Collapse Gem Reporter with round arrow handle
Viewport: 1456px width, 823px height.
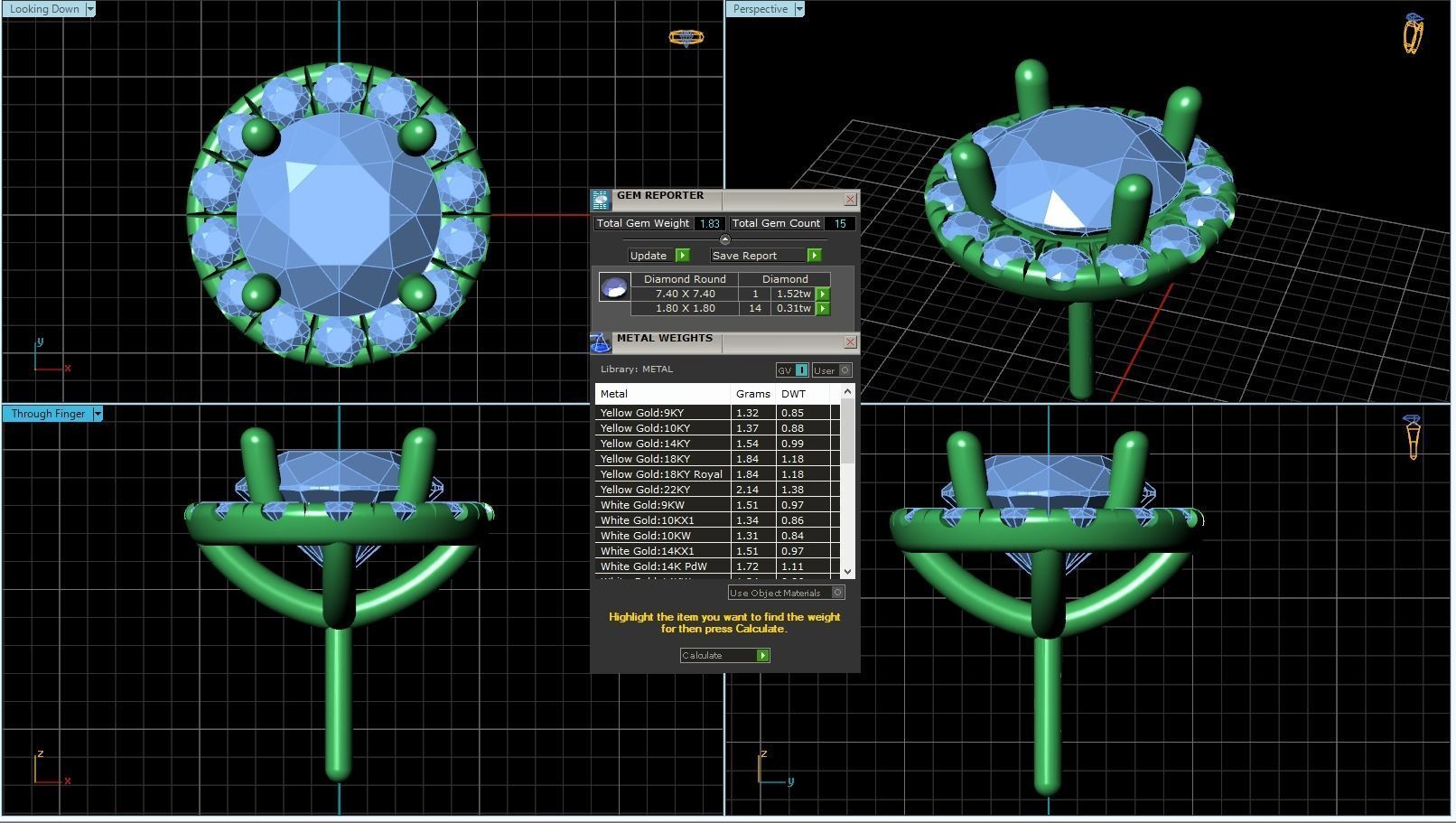724,239
